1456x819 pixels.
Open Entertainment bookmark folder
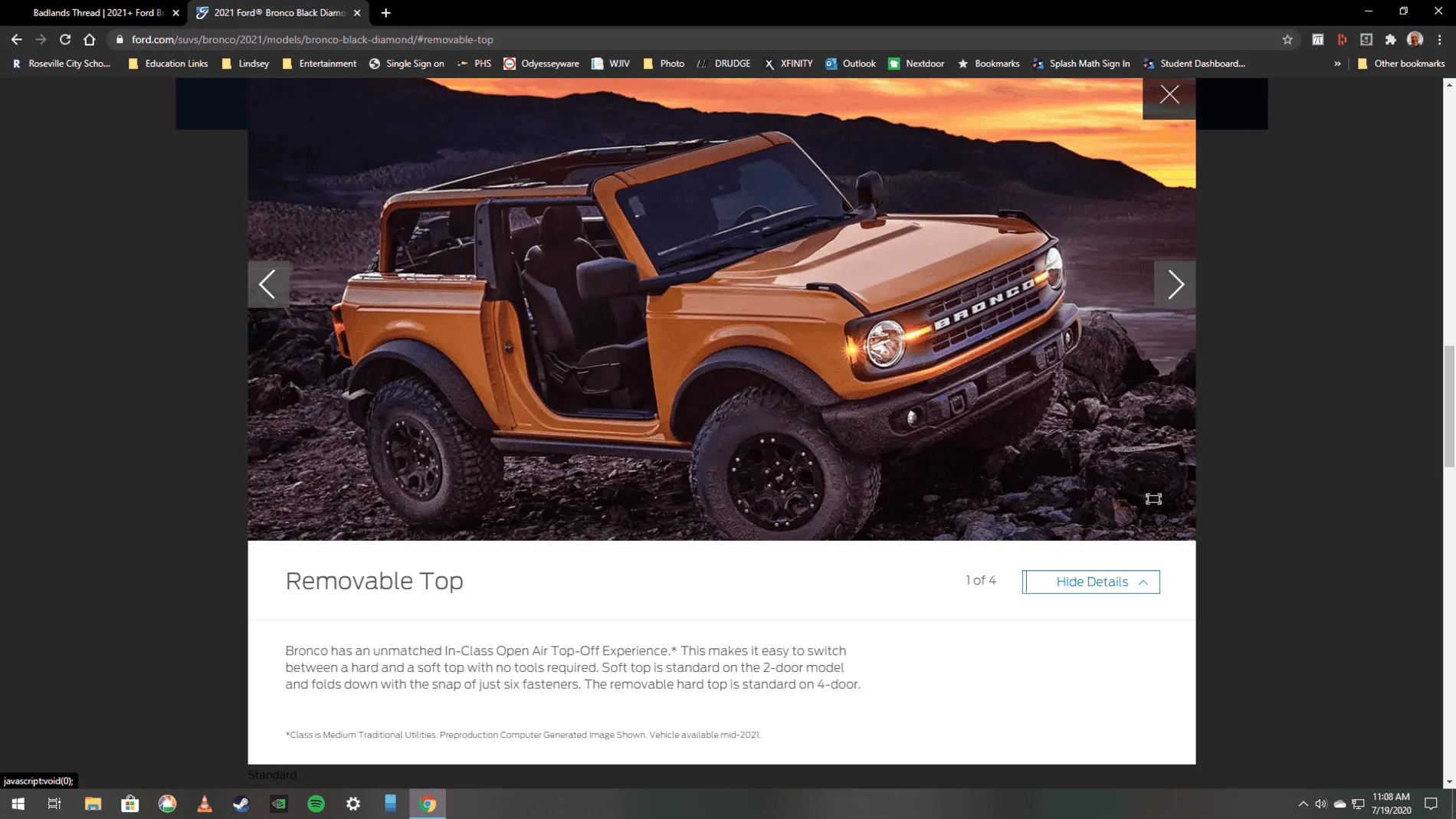(319, 64)
